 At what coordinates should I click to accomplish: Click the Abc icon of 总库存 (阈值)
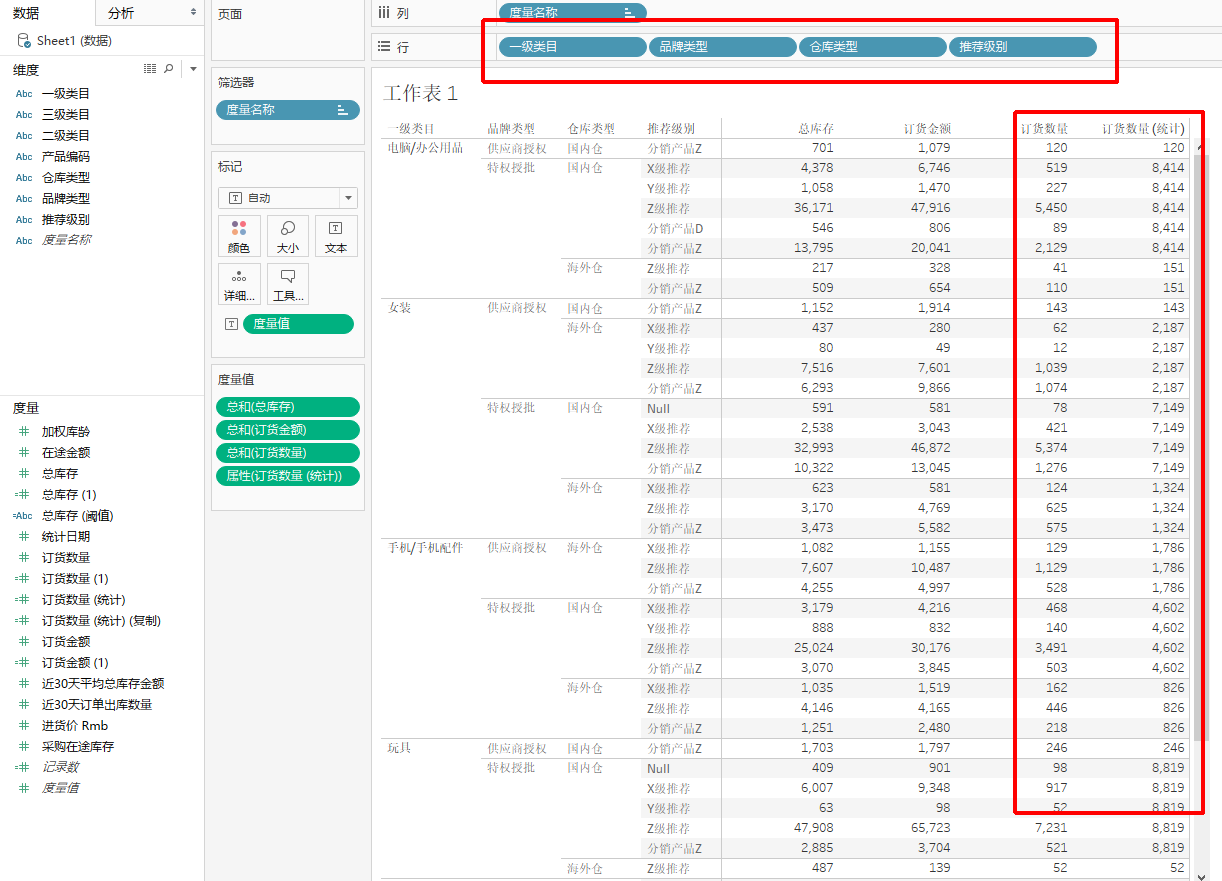point(23,516)
